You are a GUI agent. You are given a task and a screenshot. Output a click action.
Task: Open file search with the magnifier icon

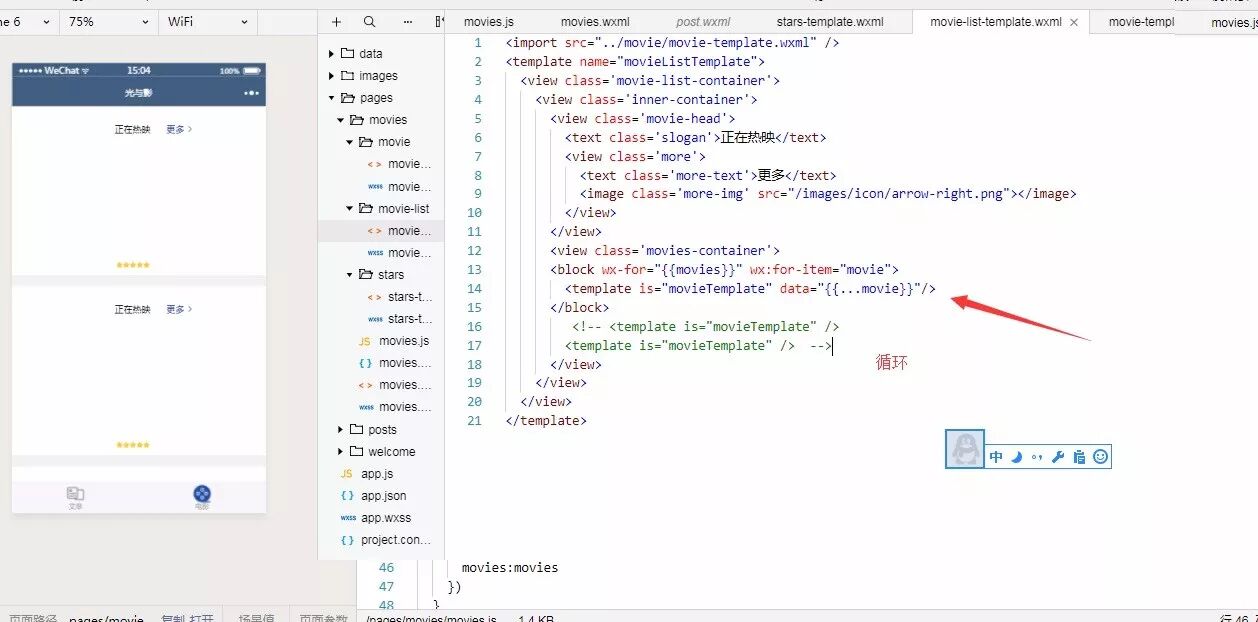point(370,21)
